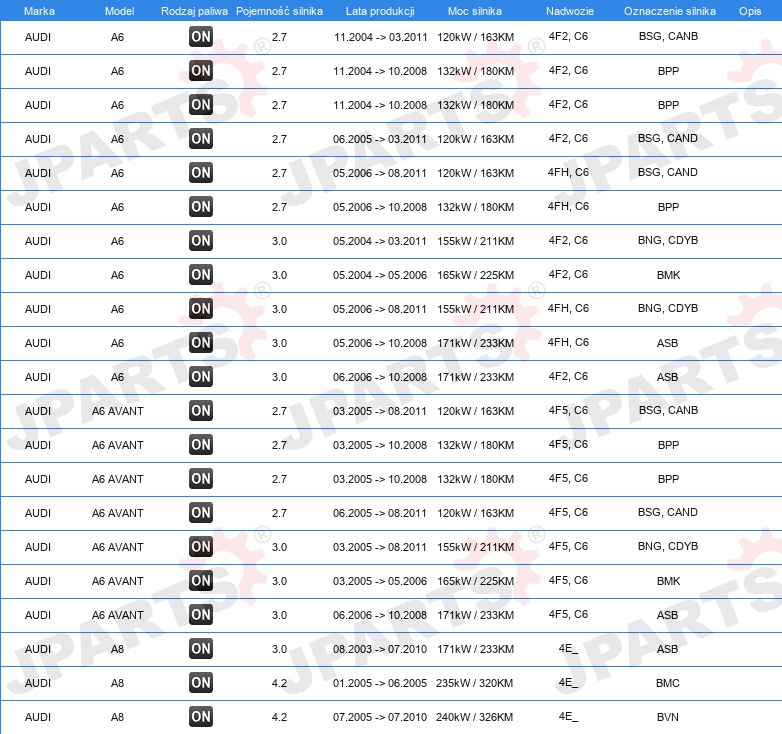Select the 4FH, C6 body cell in the ASB row
The width and height of the screenshot is (782, 734).
(x=568, y=342)
